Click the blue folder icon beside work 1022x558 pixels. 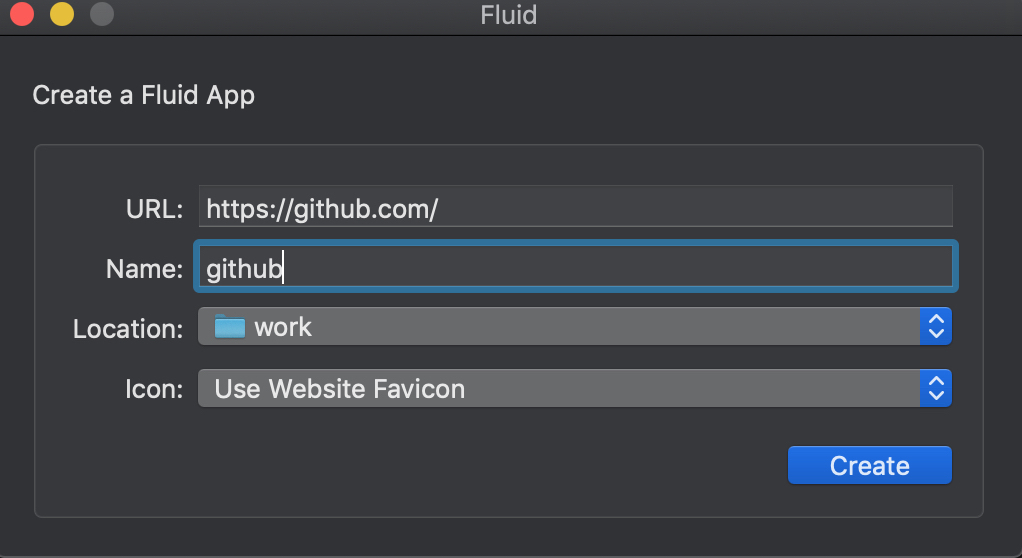tap(229, 326)
